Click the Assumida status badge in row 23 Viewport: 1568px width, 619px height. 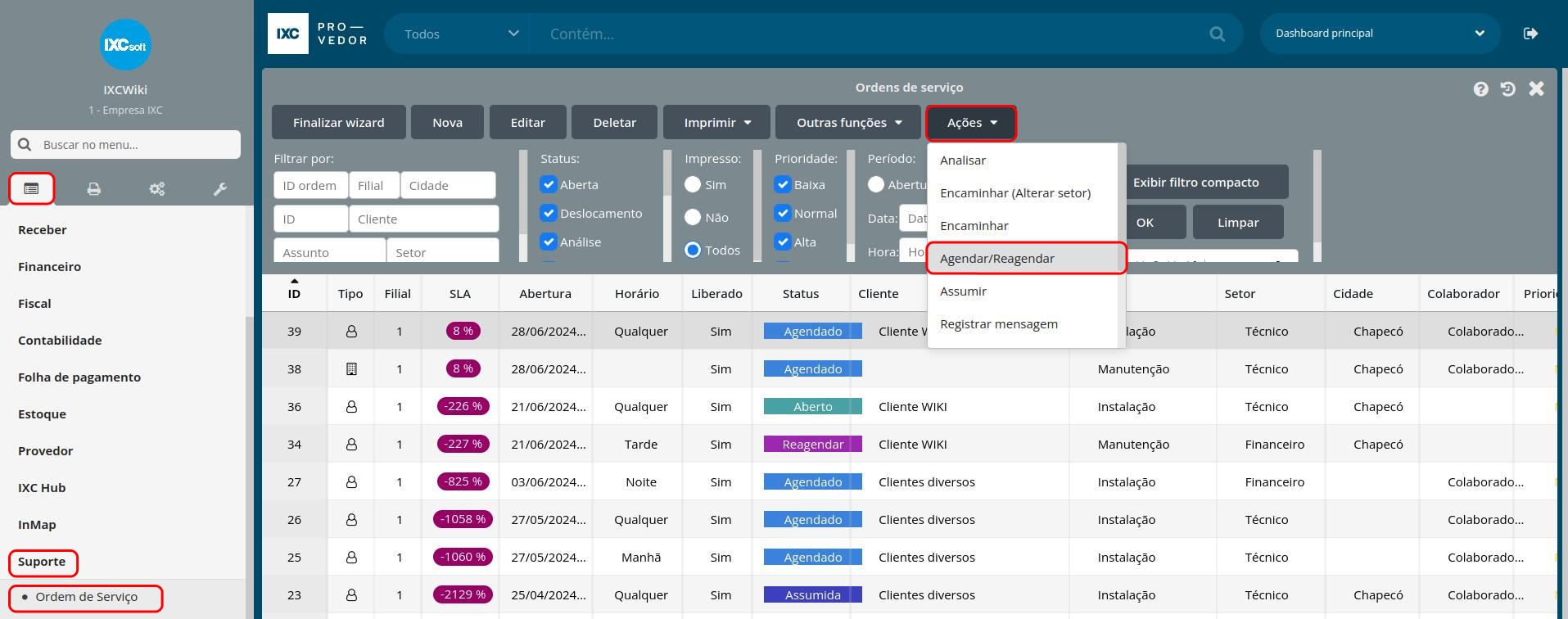(812, 595)
